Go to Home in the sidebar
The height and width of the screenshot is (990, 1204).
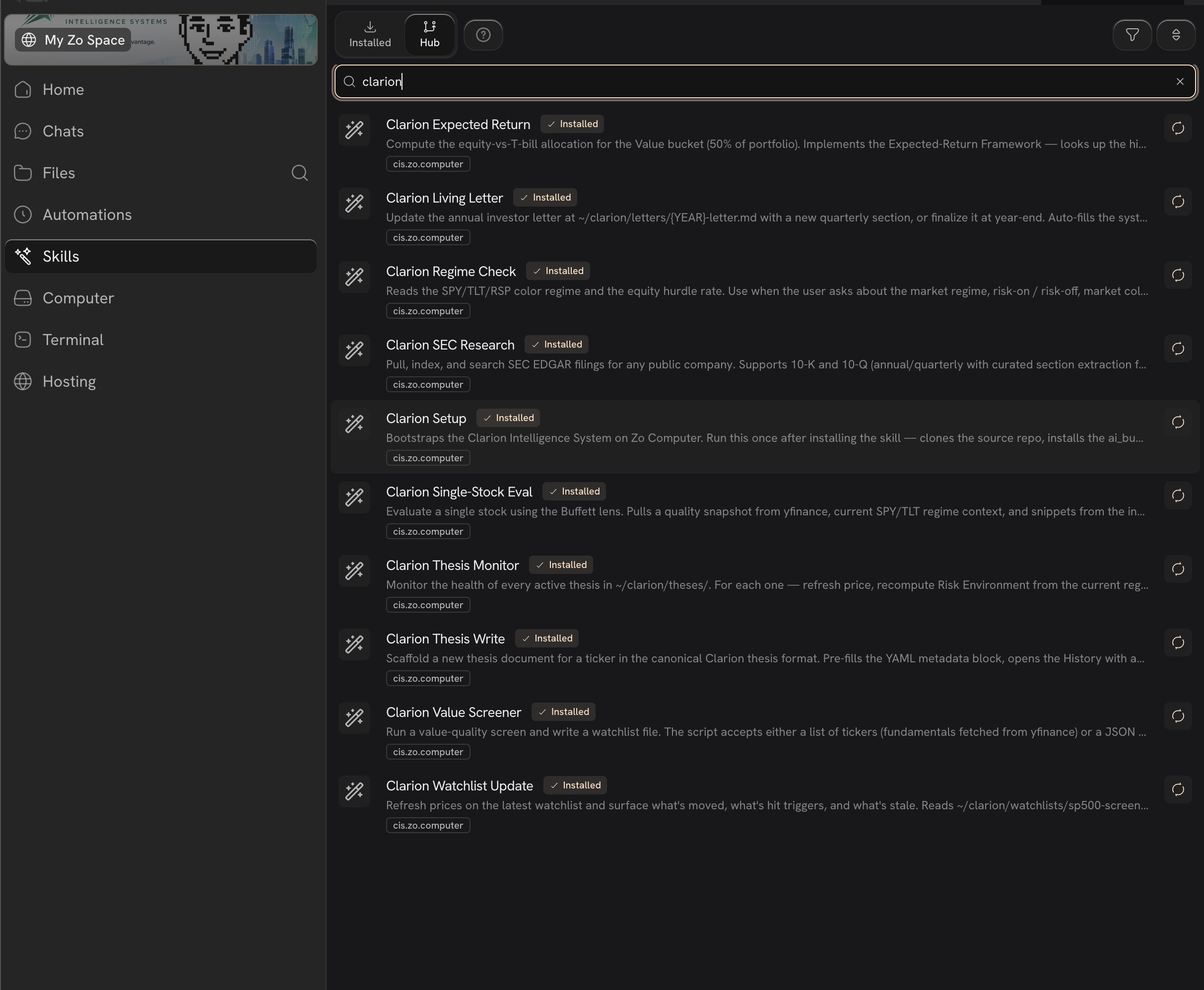(x=161, y=89)
